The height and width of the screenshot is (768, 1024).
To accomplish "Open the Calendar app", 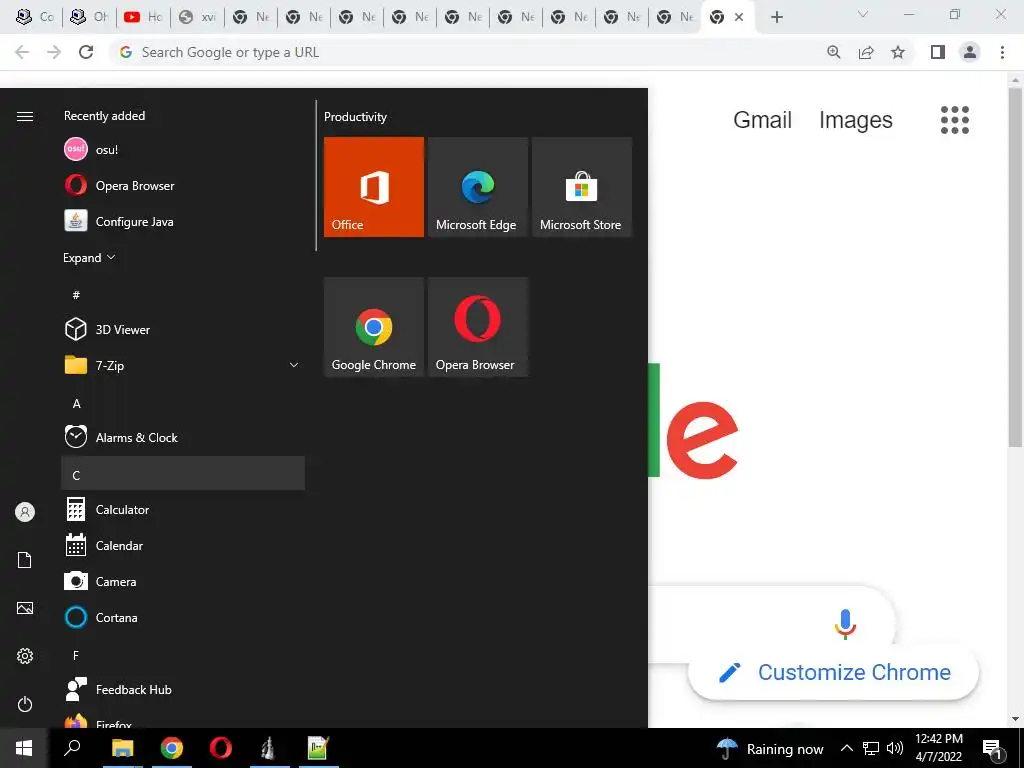I will 183,545.
